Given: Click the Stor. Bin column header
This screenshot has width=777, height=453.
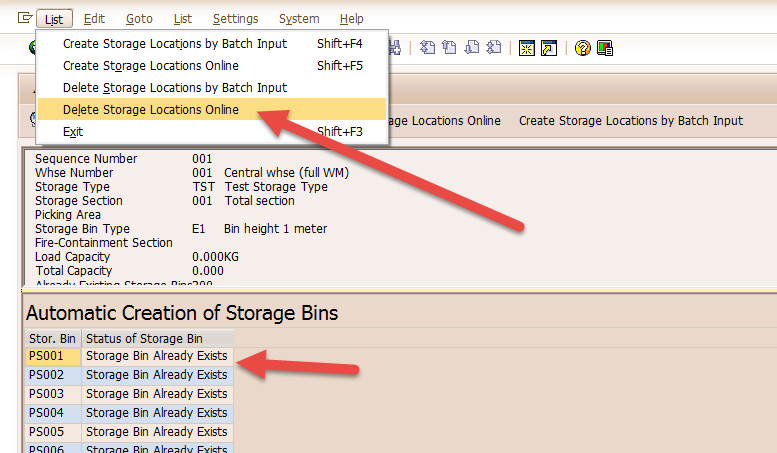Looking at the screenshot, I should [52, 338].
